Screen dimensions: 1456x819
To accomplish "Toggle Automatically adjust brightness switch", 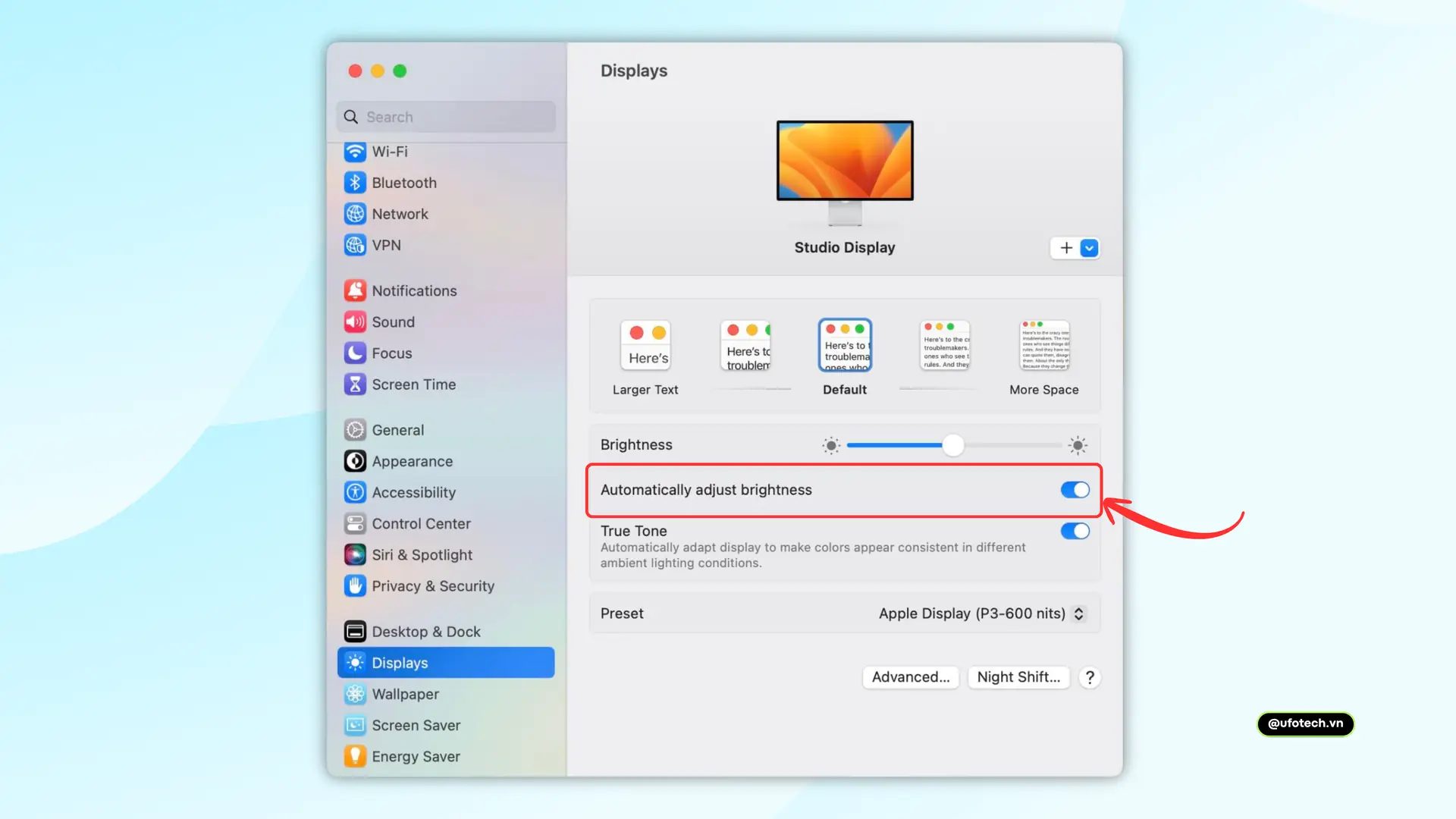I will (1075, 490).
